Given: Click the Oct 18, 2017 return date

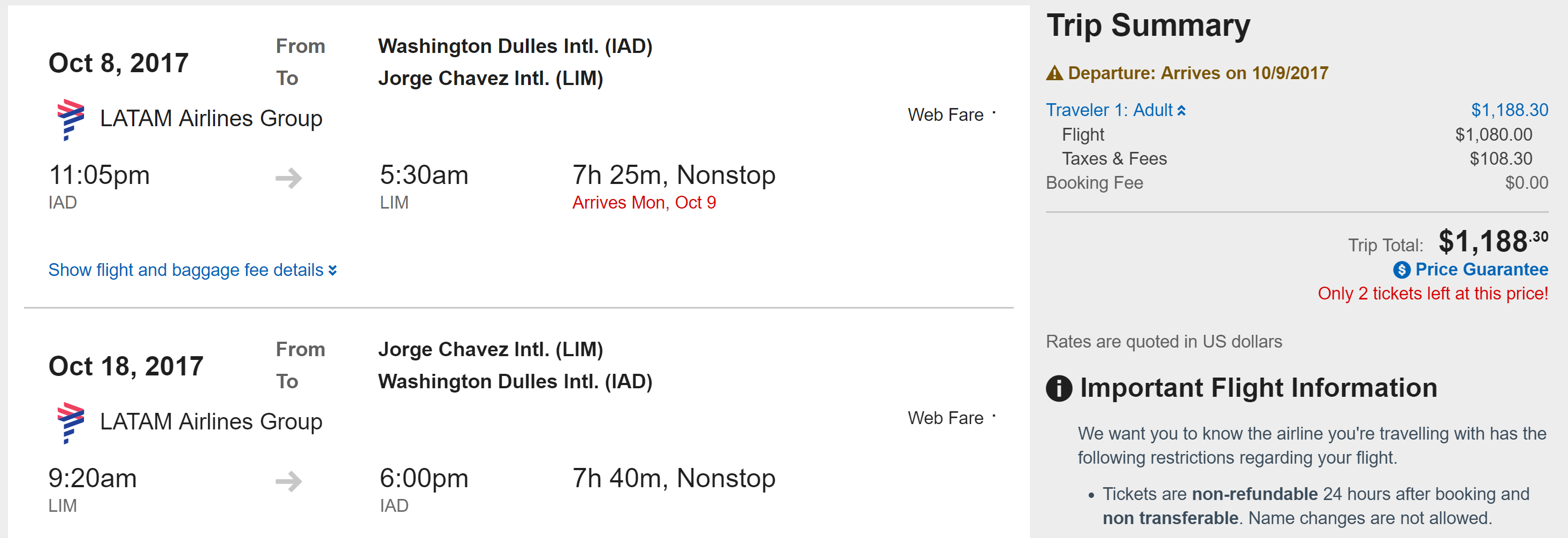Looking at the screenshot, I should coord(126,366).
